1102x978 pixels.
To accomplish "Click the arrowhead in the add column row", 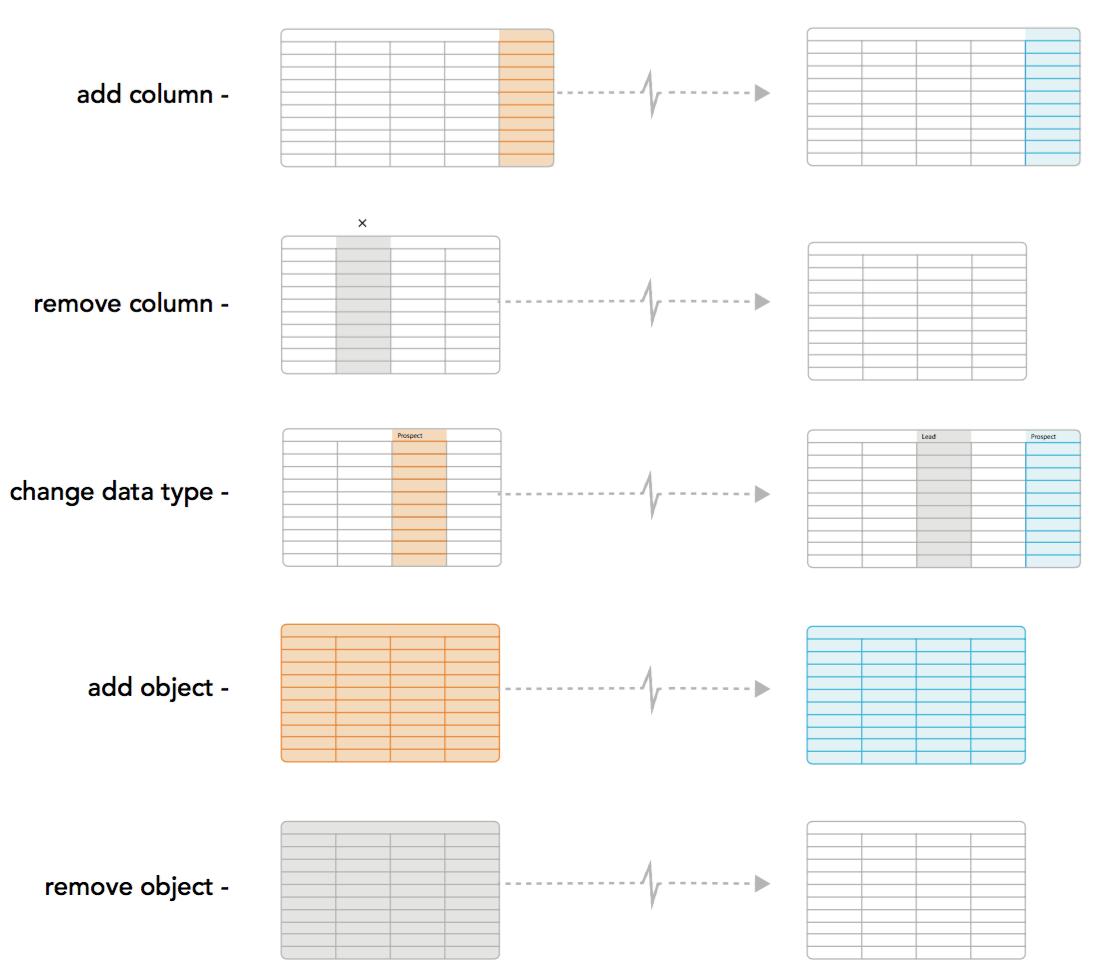I will point(762,93).
